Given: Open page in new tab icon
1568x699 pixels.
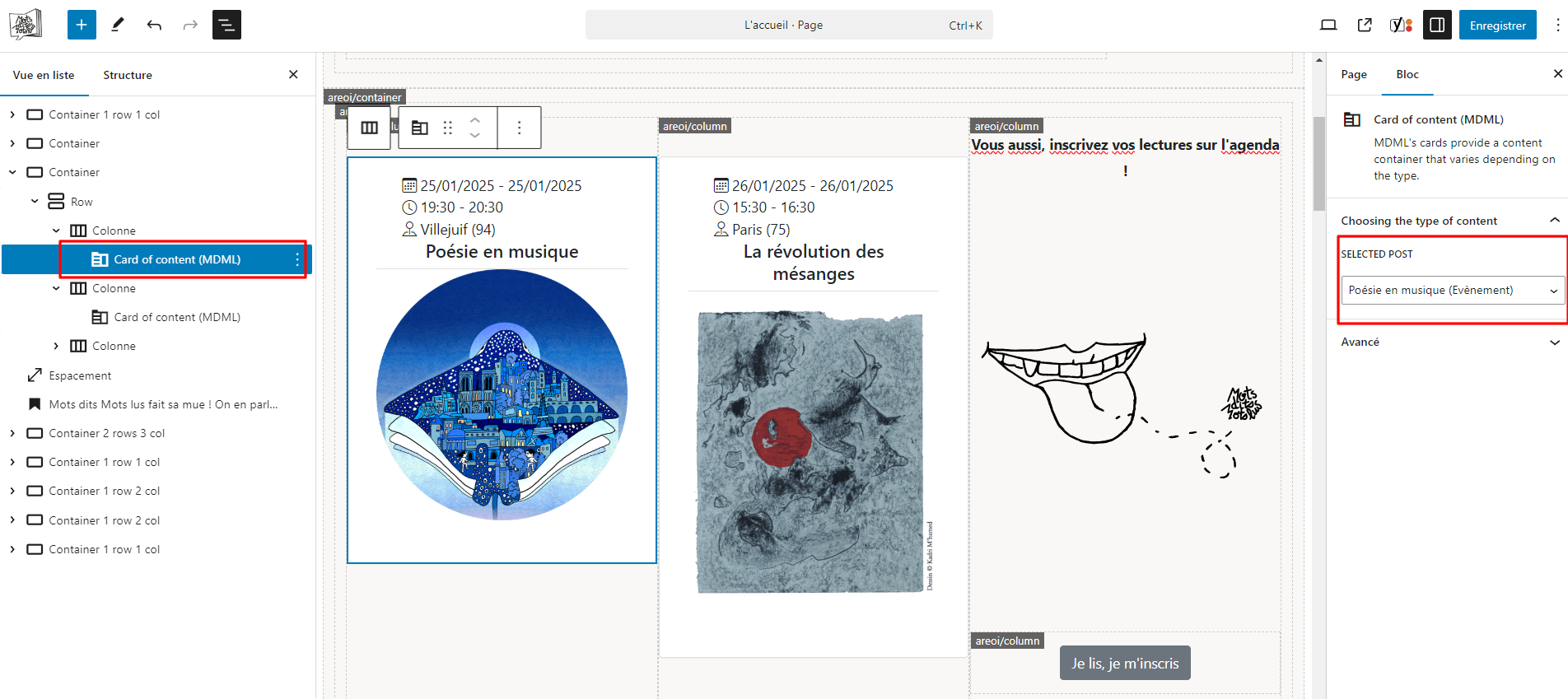Looking at the screenshot, I should (1365, 25).
